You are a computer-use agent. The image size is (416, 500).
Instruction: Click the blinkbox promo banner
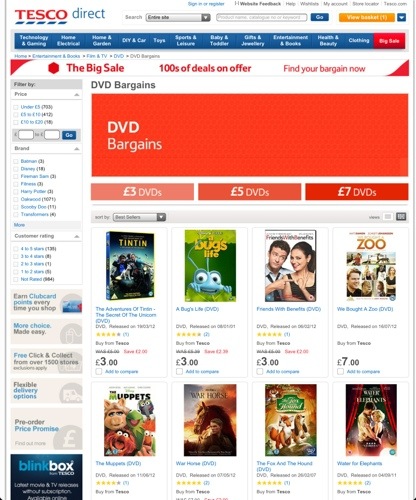coord(46,477)
